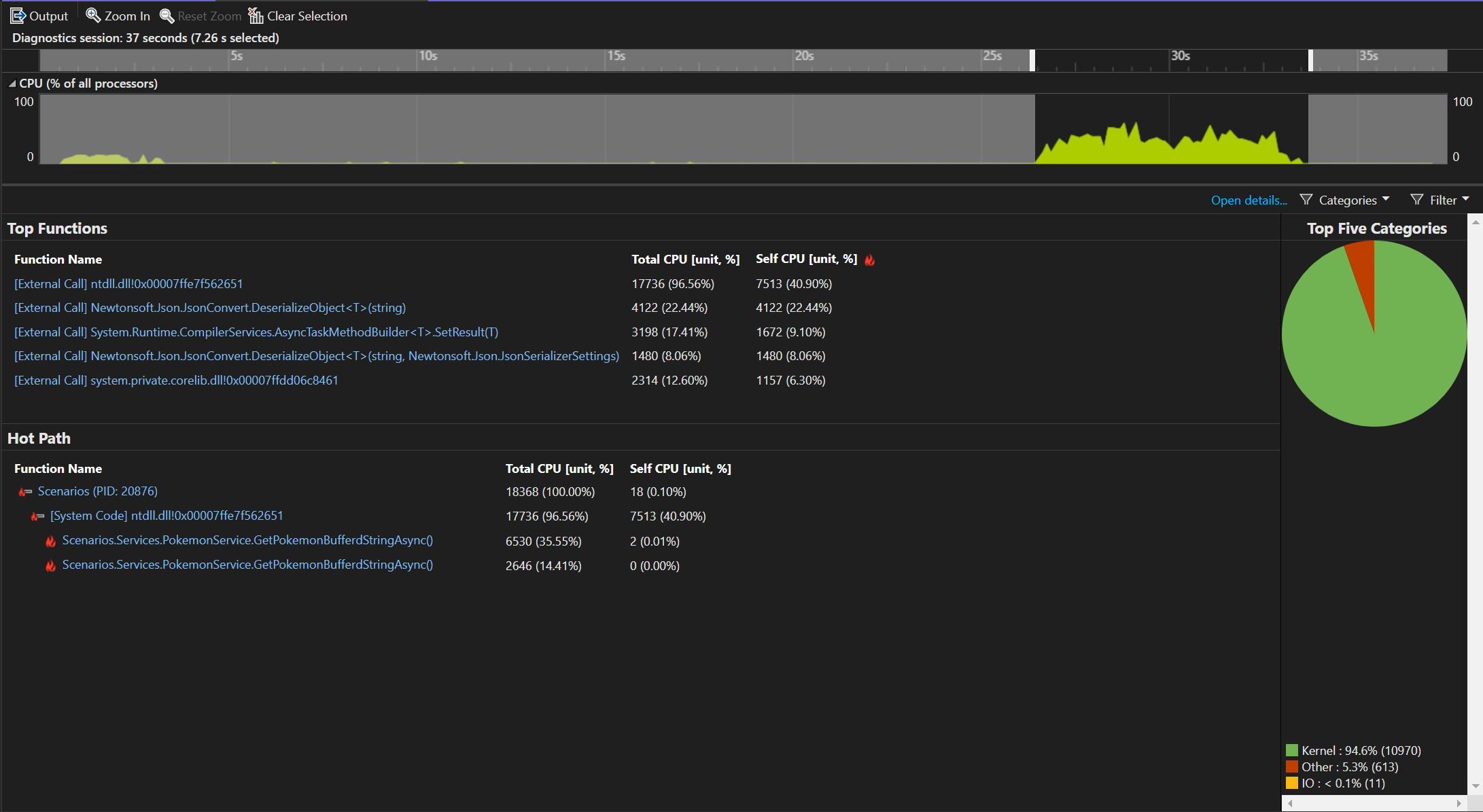Click Hot Path Total CPU column header

559,469
